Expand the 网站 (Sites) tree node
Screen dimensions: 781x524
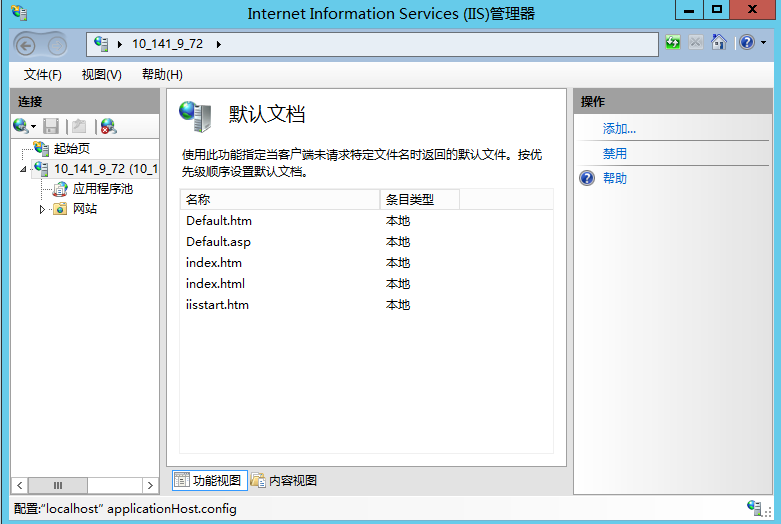[43, 209]
